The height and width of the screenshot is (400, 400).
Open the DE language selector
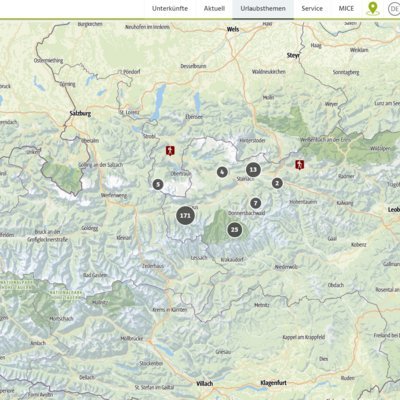tap(394, 9)
